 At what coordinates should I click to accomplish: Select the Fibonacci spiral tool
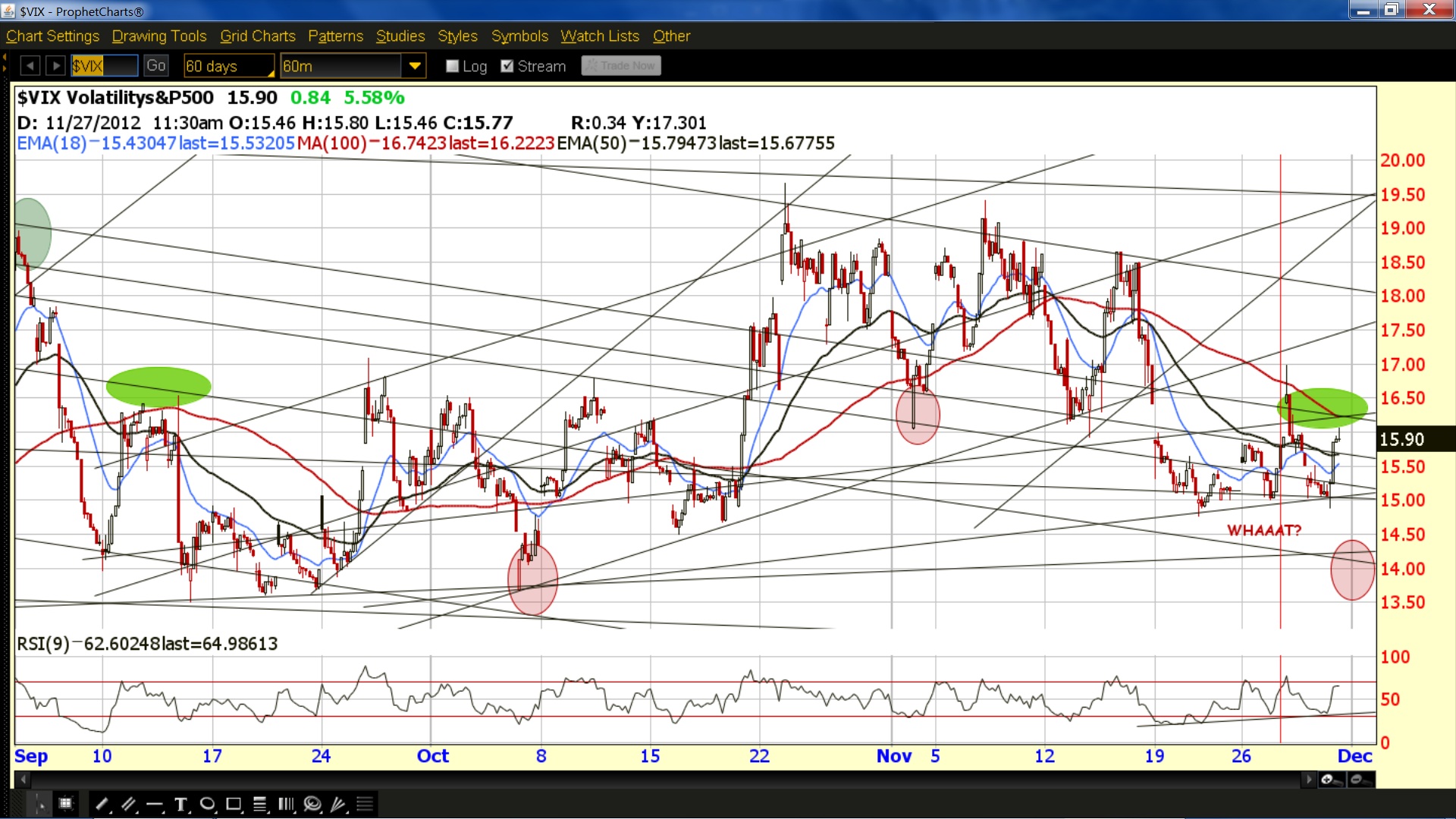point(312,804)
